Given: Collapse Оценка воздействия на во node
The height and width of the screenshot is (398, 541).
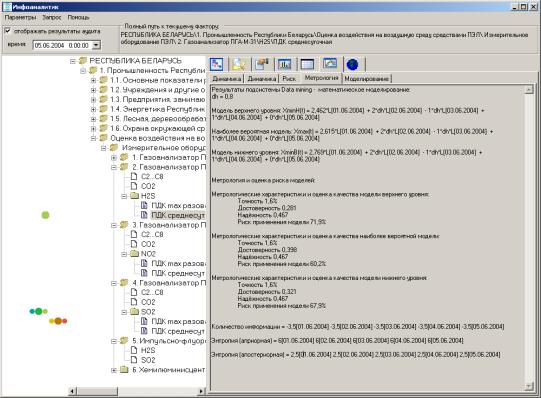Looking at the screenshot, I should click(93, 139).
